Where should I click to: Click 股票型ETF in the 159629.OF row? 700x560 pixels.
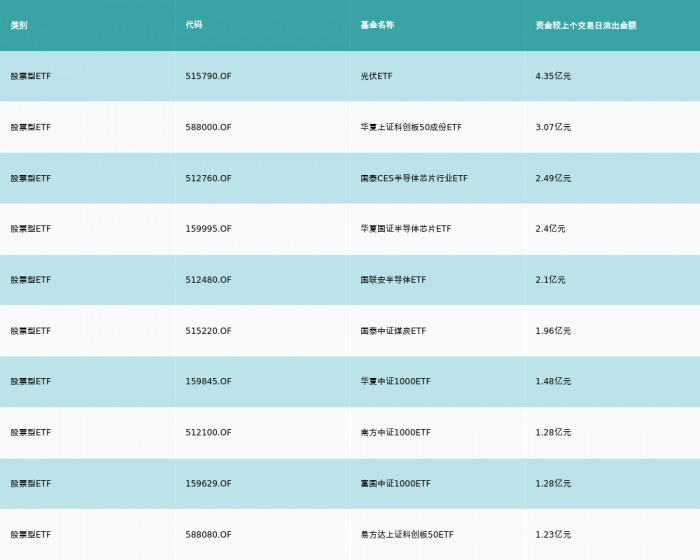point(31,484)
